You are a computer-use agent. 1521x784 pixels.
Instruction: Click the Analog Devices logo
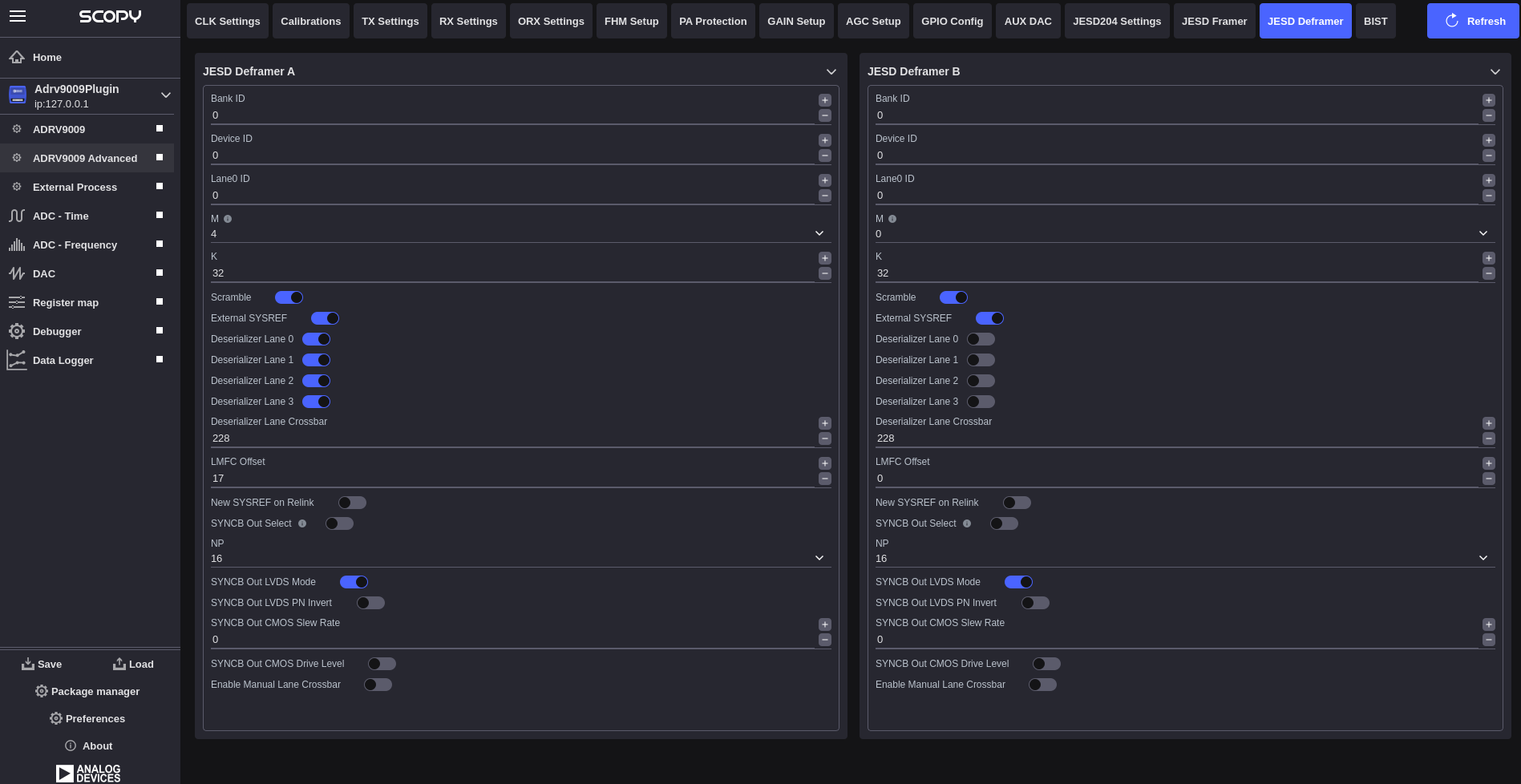(x=88, y=773)
